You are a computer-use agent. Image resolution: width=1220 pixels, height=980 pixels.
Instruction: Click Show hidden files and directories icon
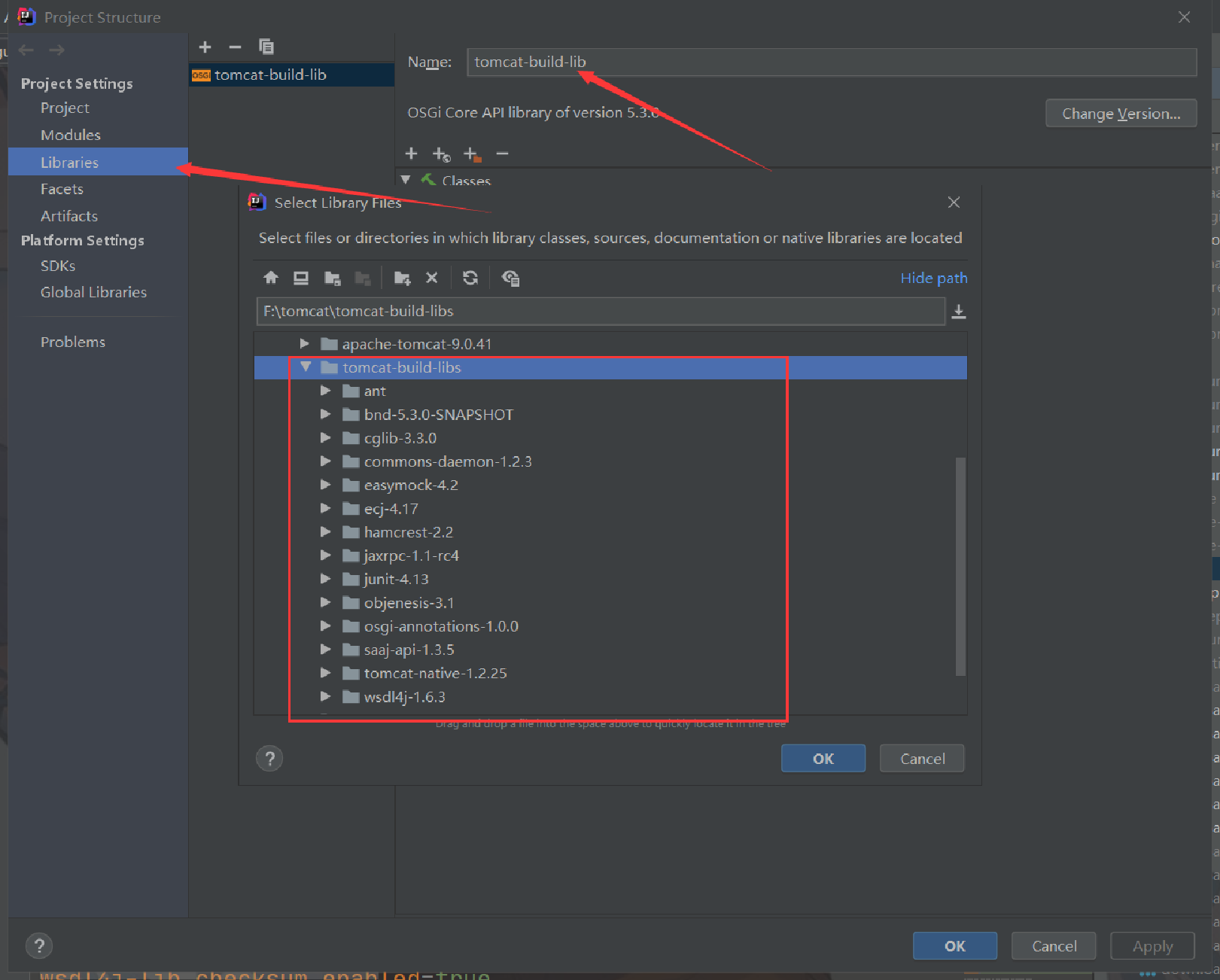click(x=510, y=278)
